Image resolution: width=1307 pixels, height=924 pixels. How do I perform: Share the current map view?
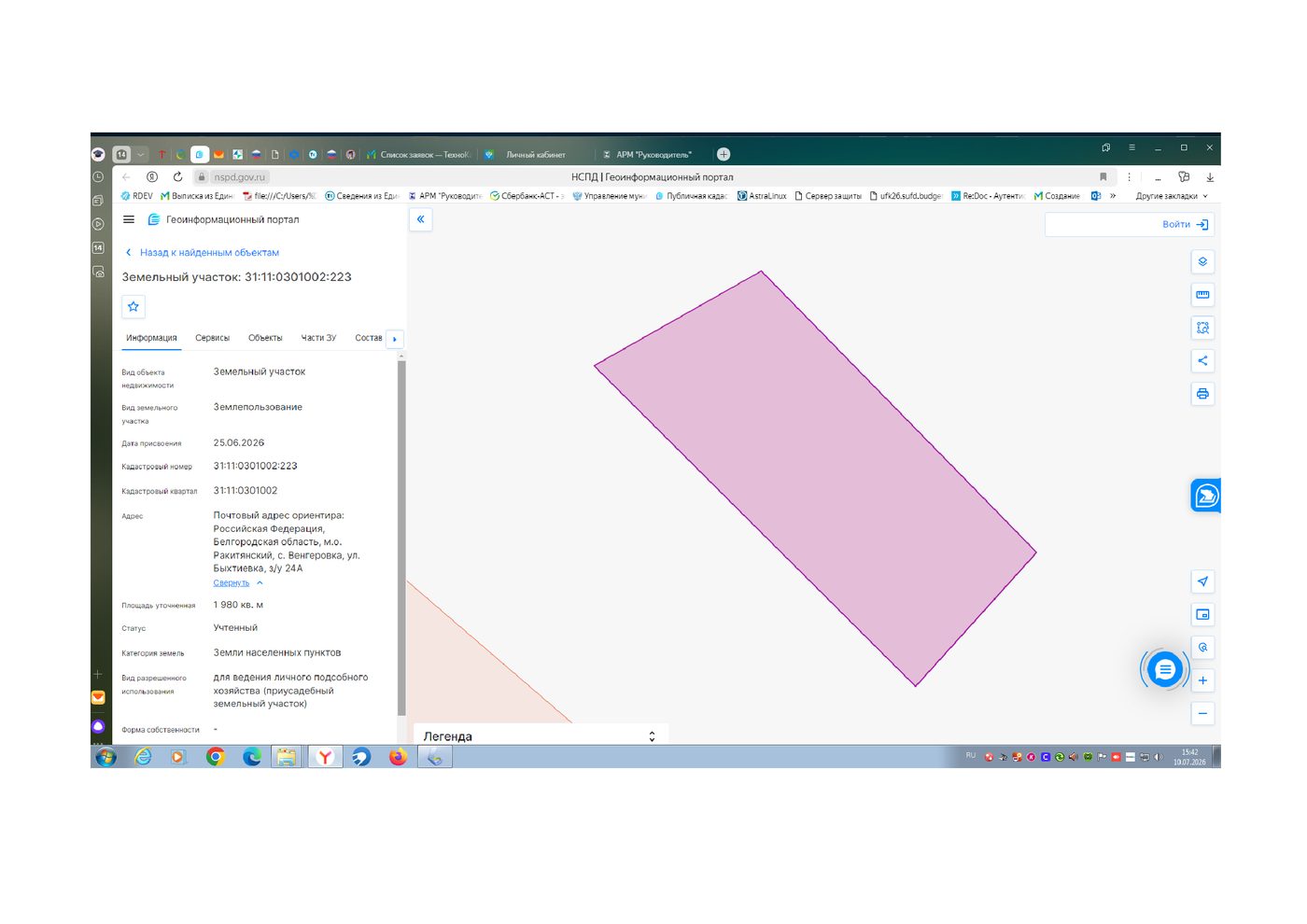pos(1202,360)
